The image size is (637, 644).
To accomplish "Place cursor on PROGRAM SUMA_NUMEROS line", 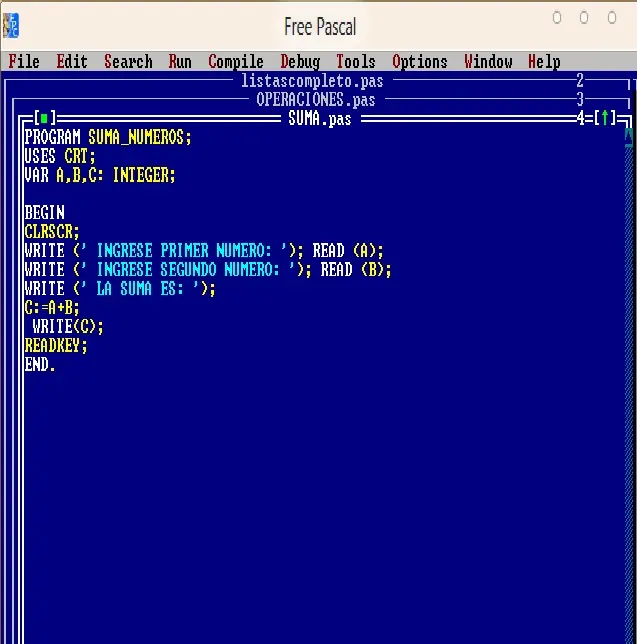I will tap(108, 137).
